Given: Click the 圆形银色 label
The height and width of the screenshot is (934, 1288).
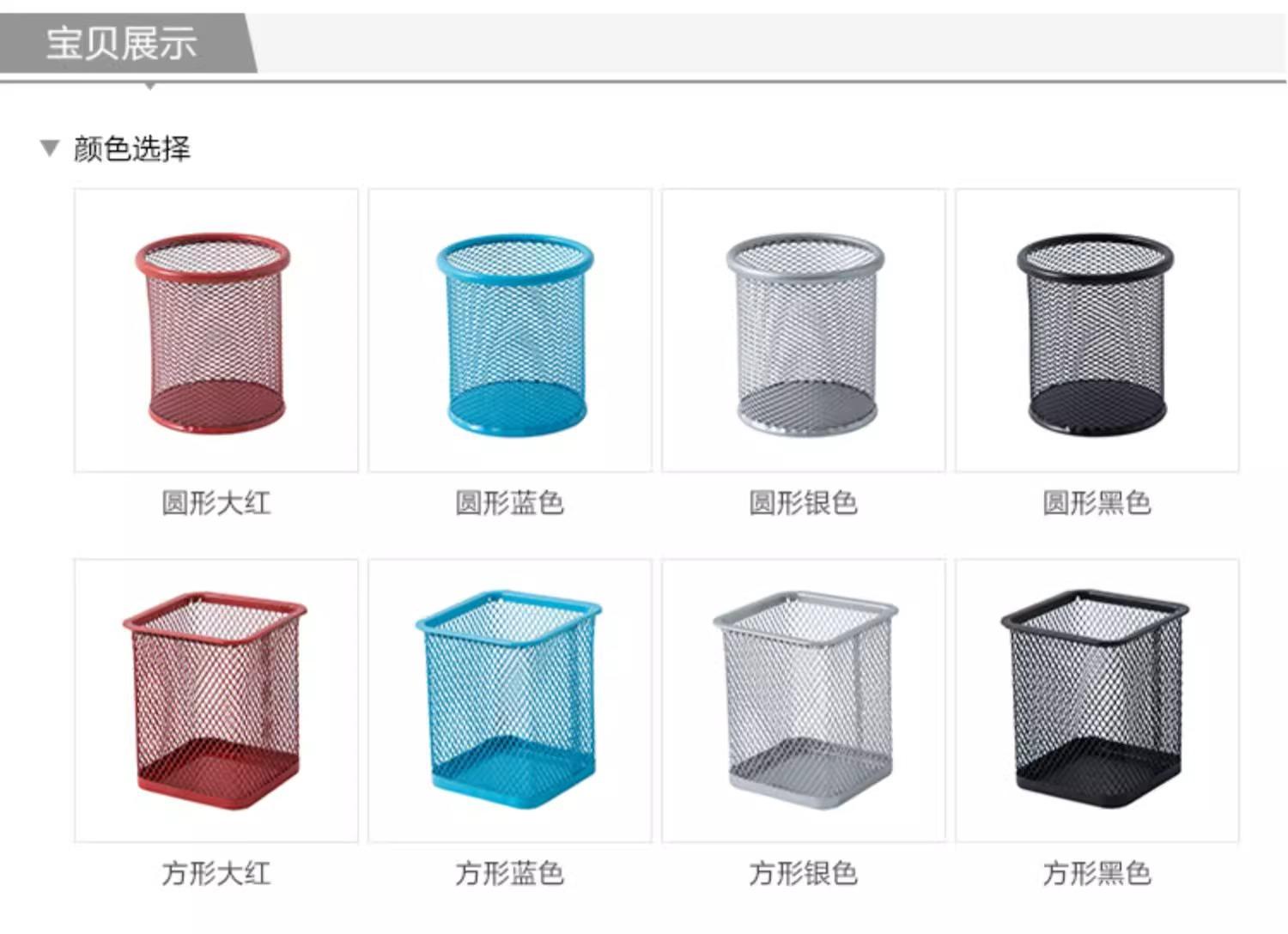Looking at the screenshot, I should click(x=804, y=503).
